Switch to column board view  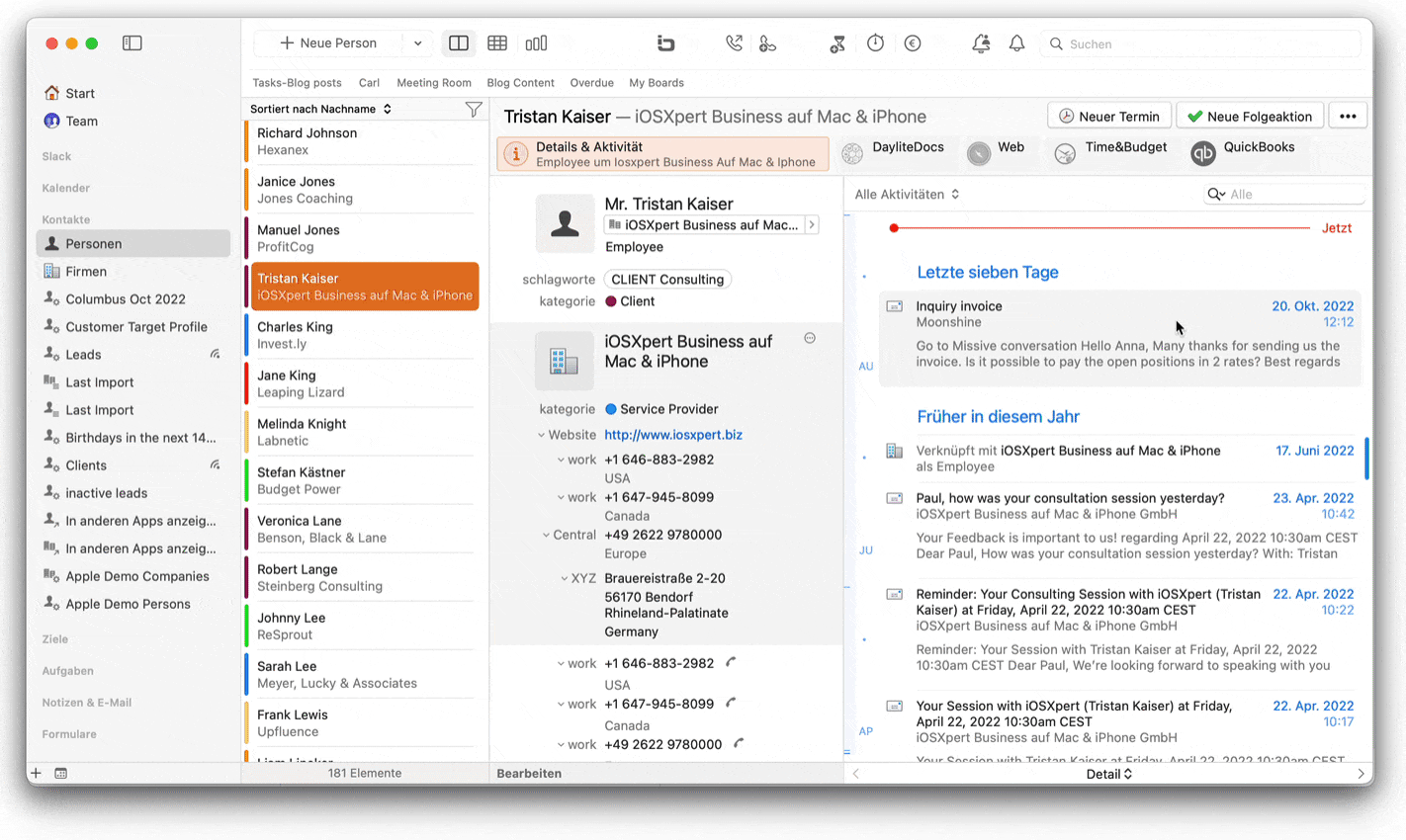pos(536,43)
